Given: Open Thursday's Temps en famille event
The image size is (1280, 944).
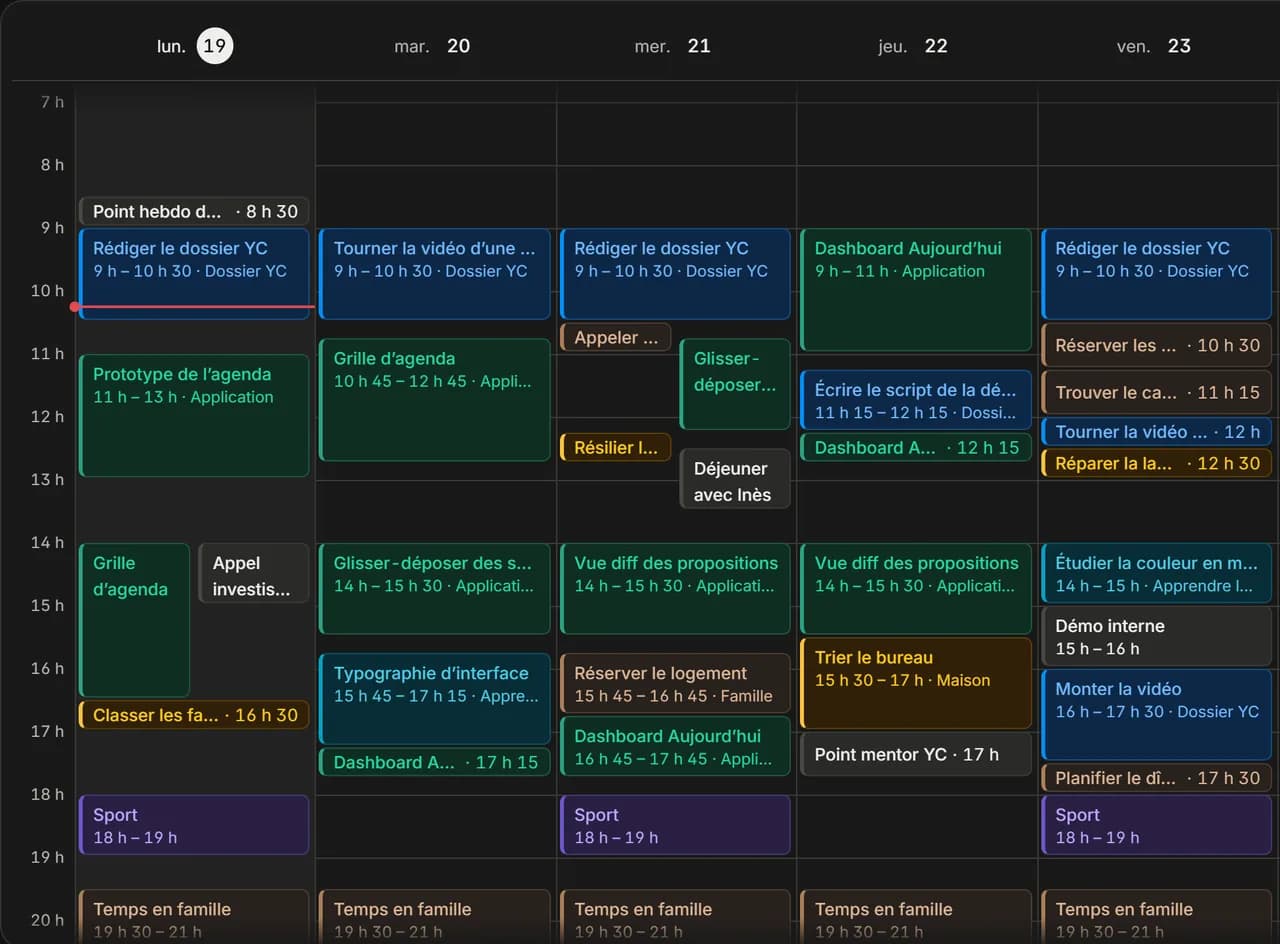Looking at the screenshot, I should click(915, 917).
